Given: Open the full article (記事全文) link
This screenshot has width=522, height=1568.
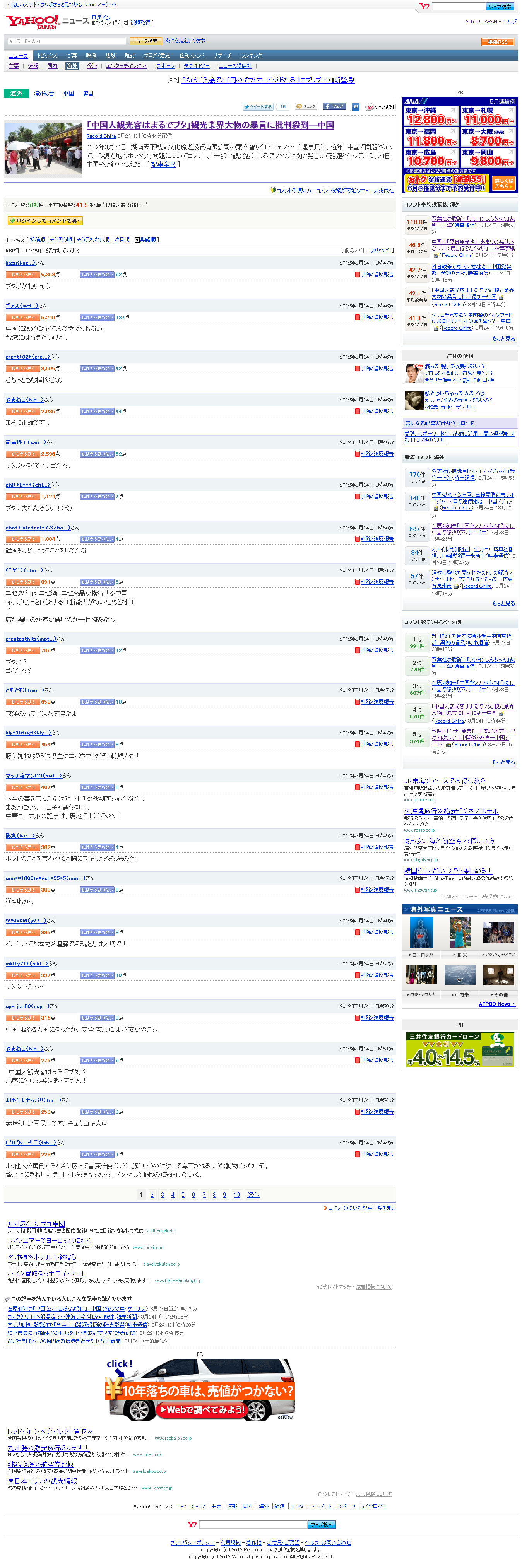Looking at the screenshot, I should pyautogui.click(x=163, y=164).
